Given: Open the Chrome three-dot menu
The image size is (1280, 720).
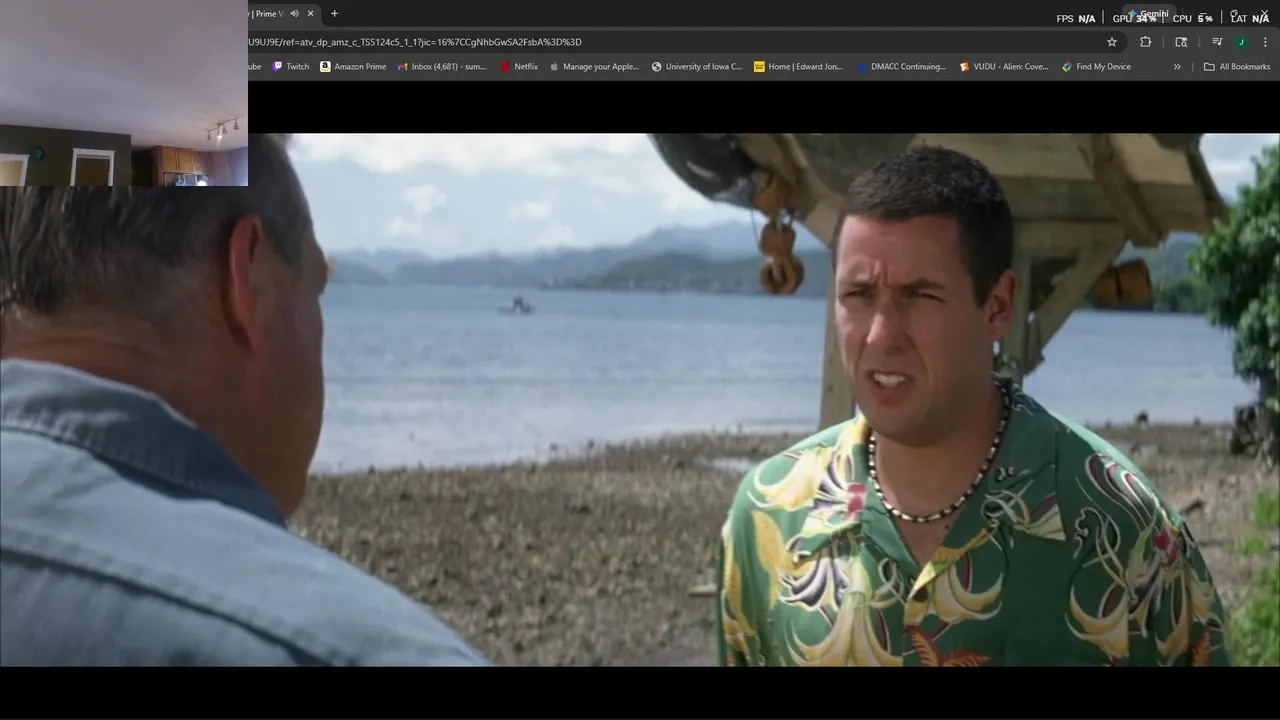Looking at the screenshot, I should click(1266, 42).
